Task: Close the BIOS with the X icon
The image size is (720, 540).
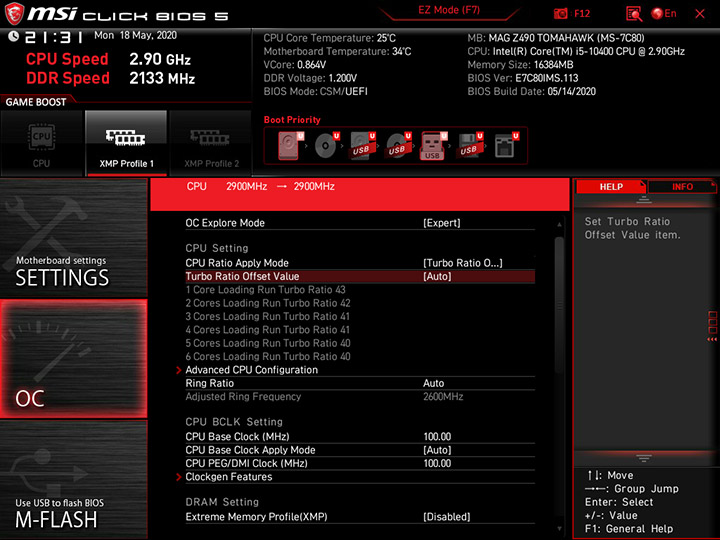Action: (x=700, y=14)
